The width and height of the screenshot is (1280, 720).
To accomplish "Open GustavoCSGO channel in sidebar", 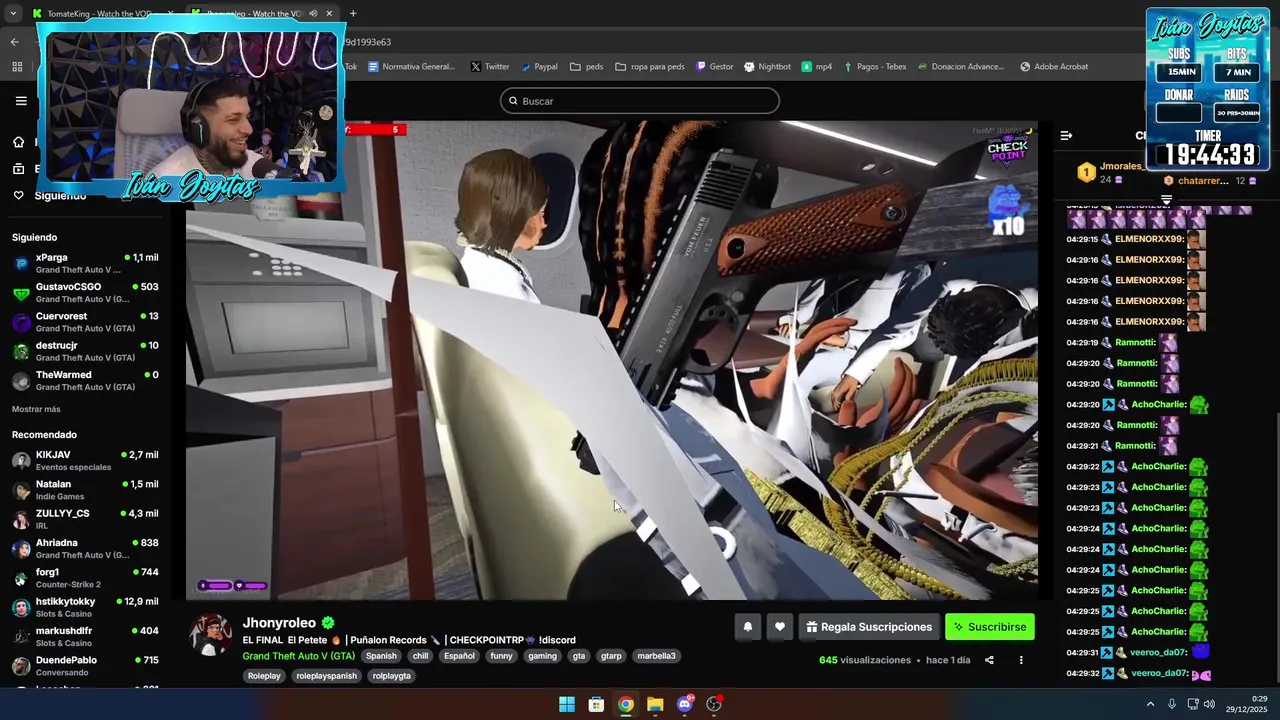I will tap(85, 293).
